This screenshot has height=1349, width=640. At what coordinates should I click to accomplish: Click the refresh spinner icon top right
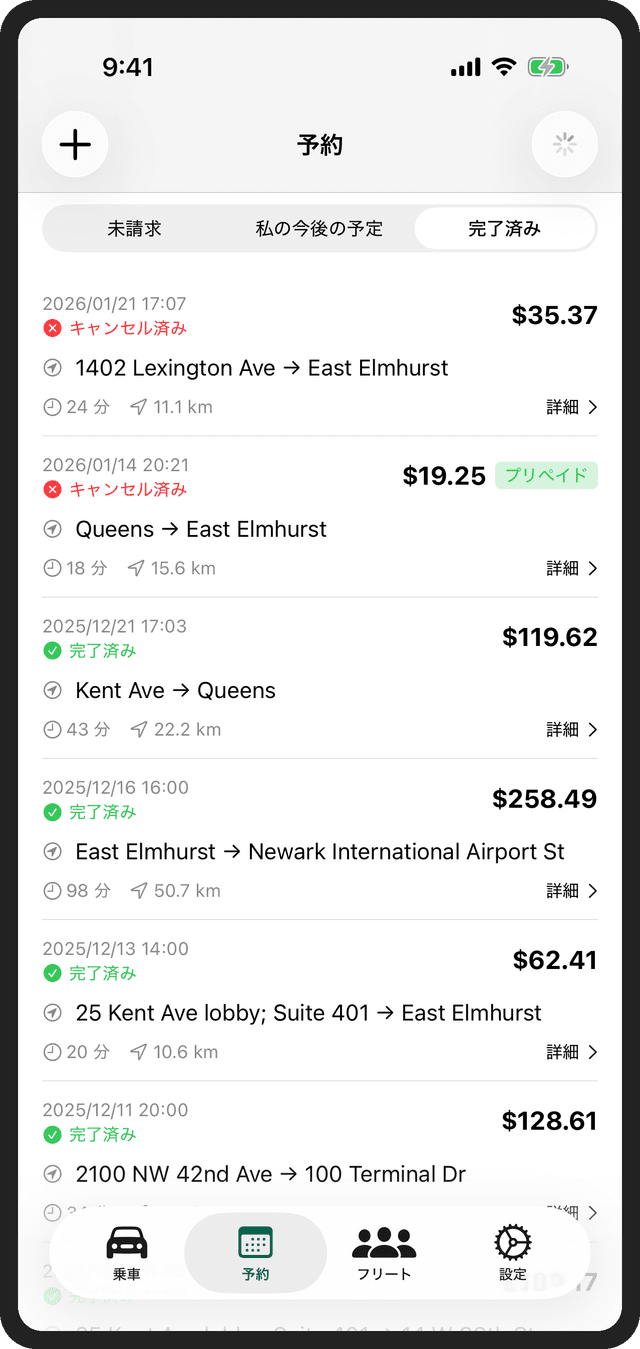[564, 144]
